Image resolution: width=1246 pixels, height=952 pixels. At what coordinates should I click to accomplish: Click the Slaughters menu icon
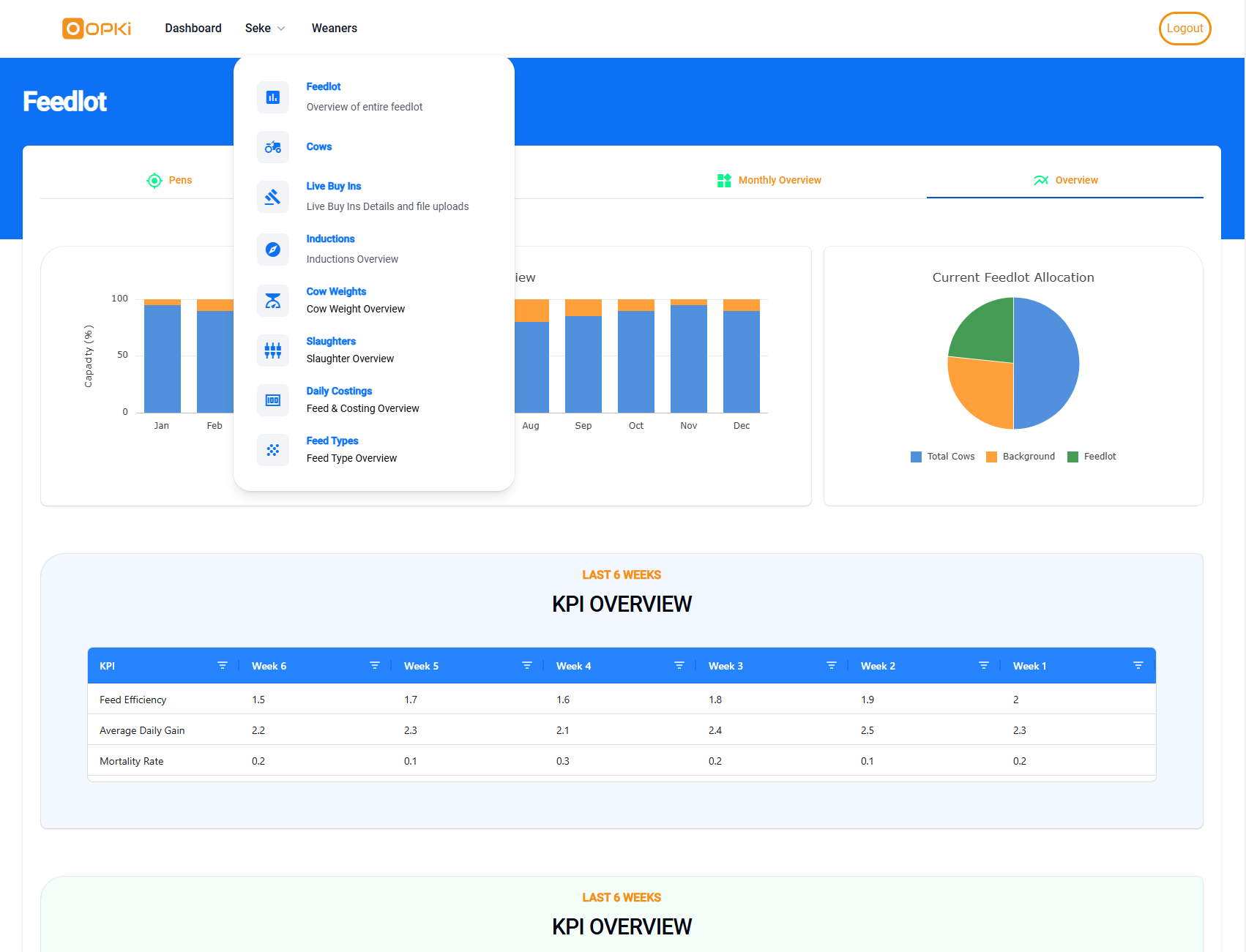272,351
